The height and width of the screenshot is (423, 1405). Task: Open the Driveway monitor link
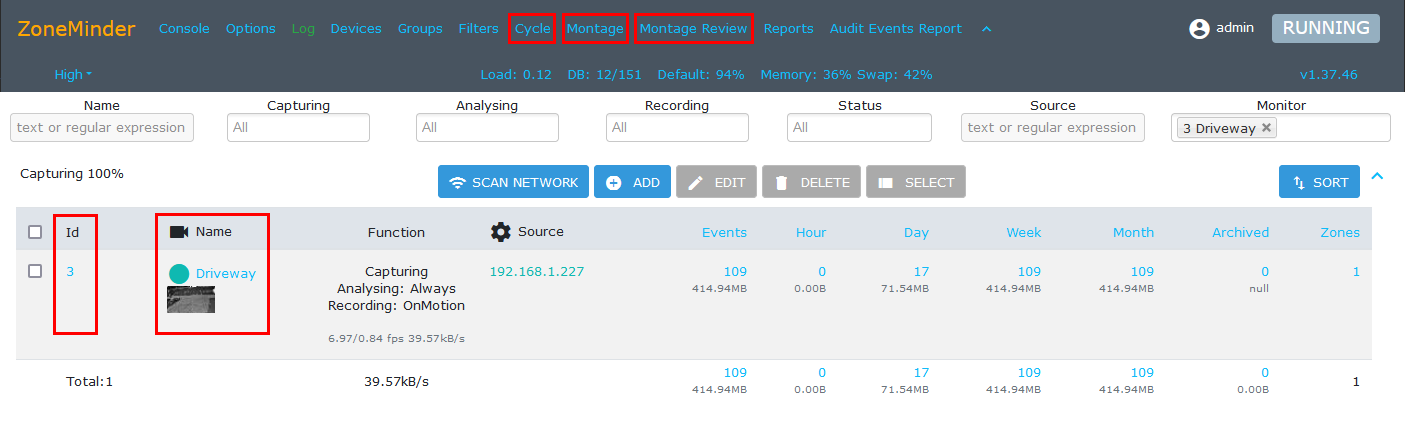[x=226, y=273]
